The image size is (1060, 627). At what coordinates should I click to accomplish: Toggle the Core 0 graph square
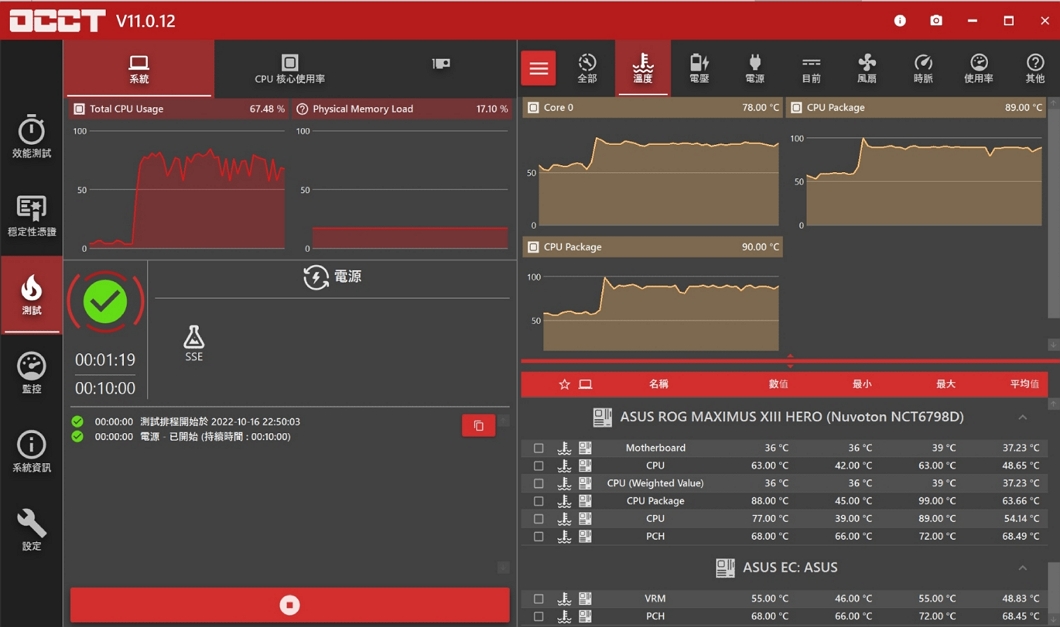(x=533, y=108)
